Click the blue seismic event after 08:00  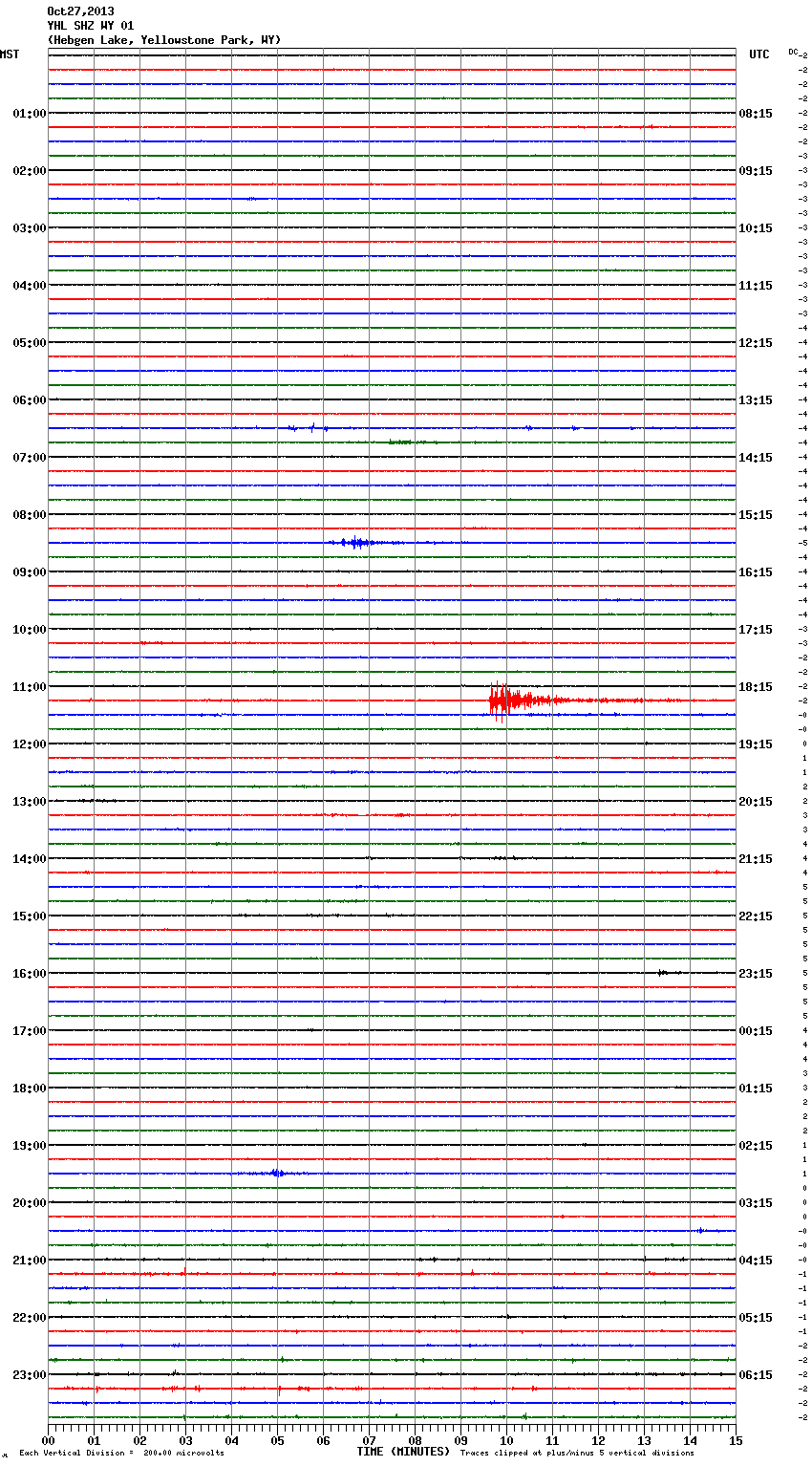357,543
